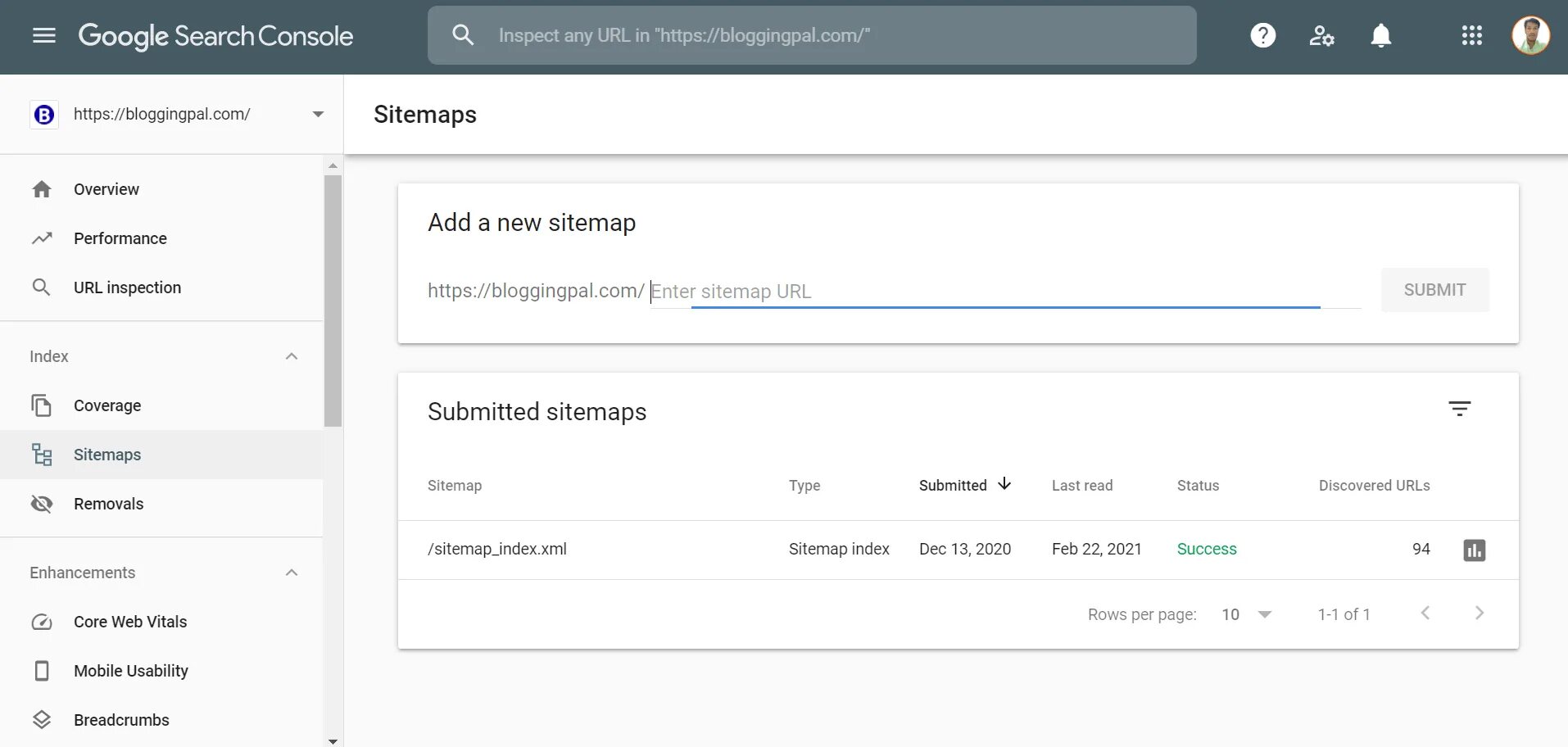Screen dimensions: 1568x747
Task: Change the rows per page value
Action: coord(1246,614)
